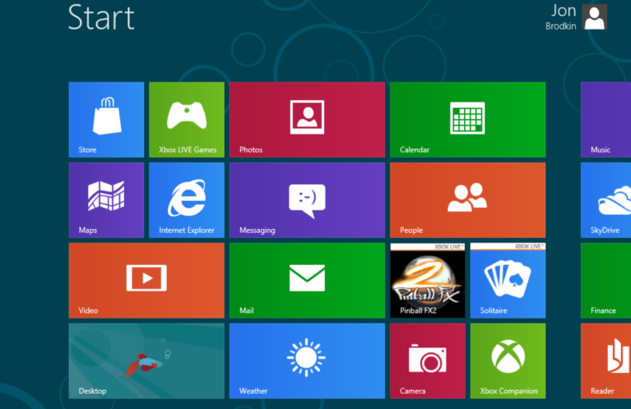The height and width of the screenshot is (409, 631).
Task: Open the Store tile
Action: (x=106, y=120)
